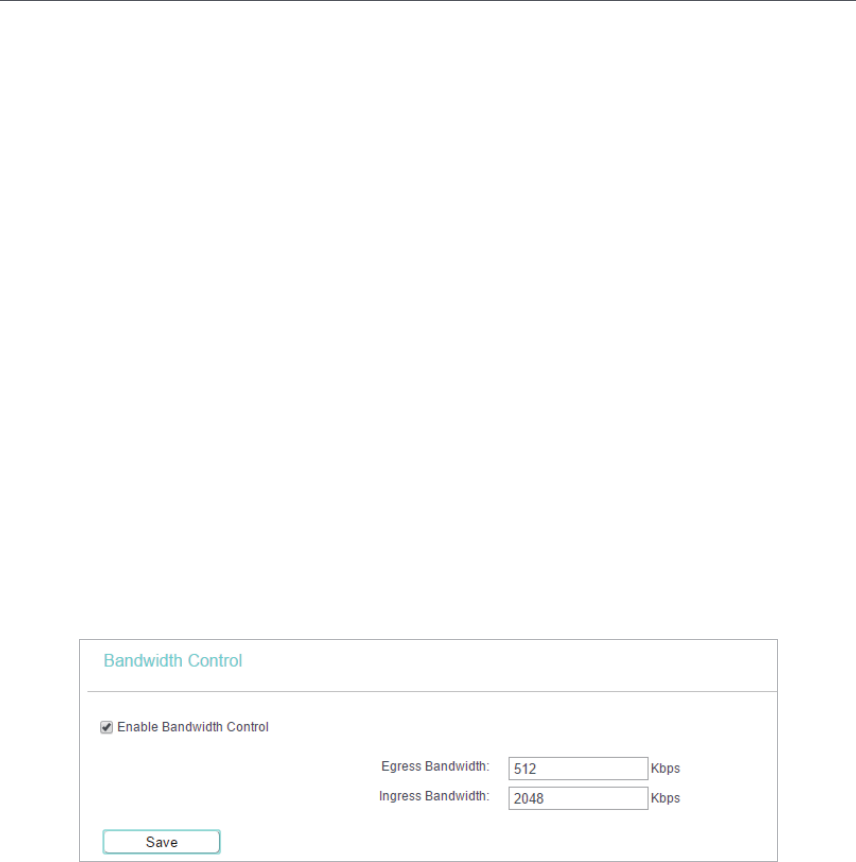Uncheck the Enable Bandwidth Control checkbox

[x=106, y=727]
